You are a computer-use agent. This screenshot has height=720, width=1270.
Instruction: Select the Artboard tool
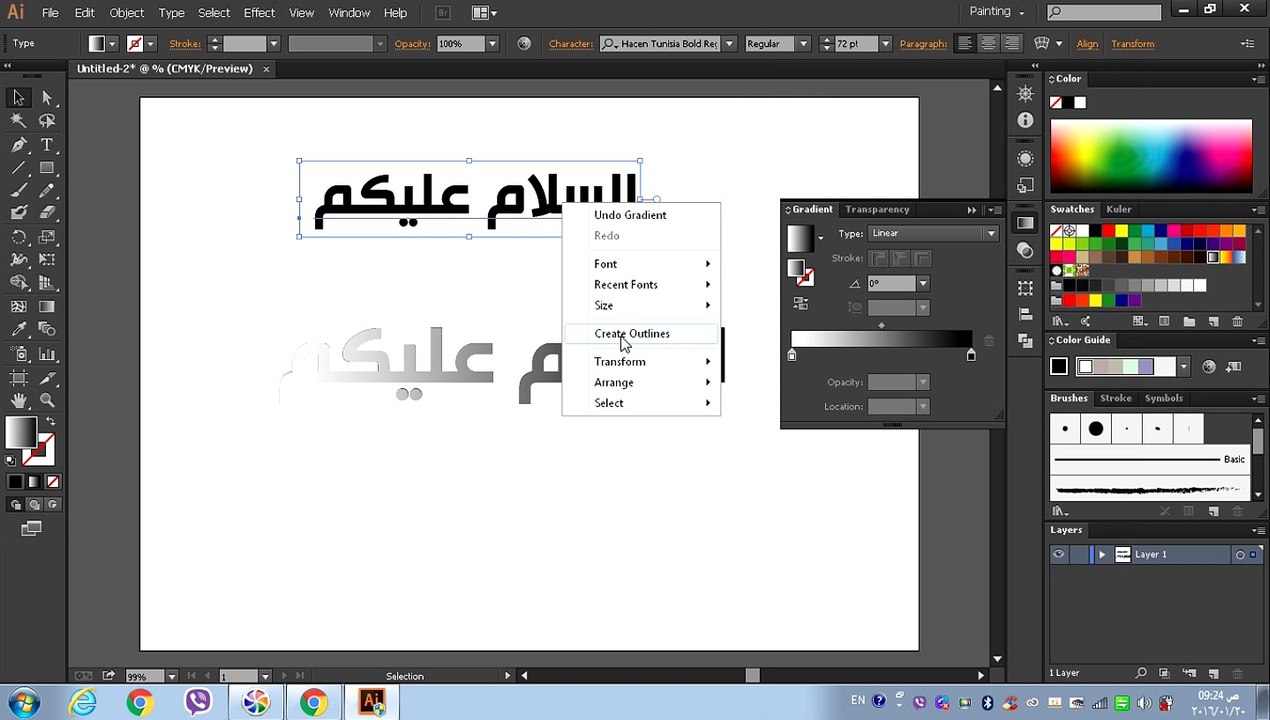[18, 377]
